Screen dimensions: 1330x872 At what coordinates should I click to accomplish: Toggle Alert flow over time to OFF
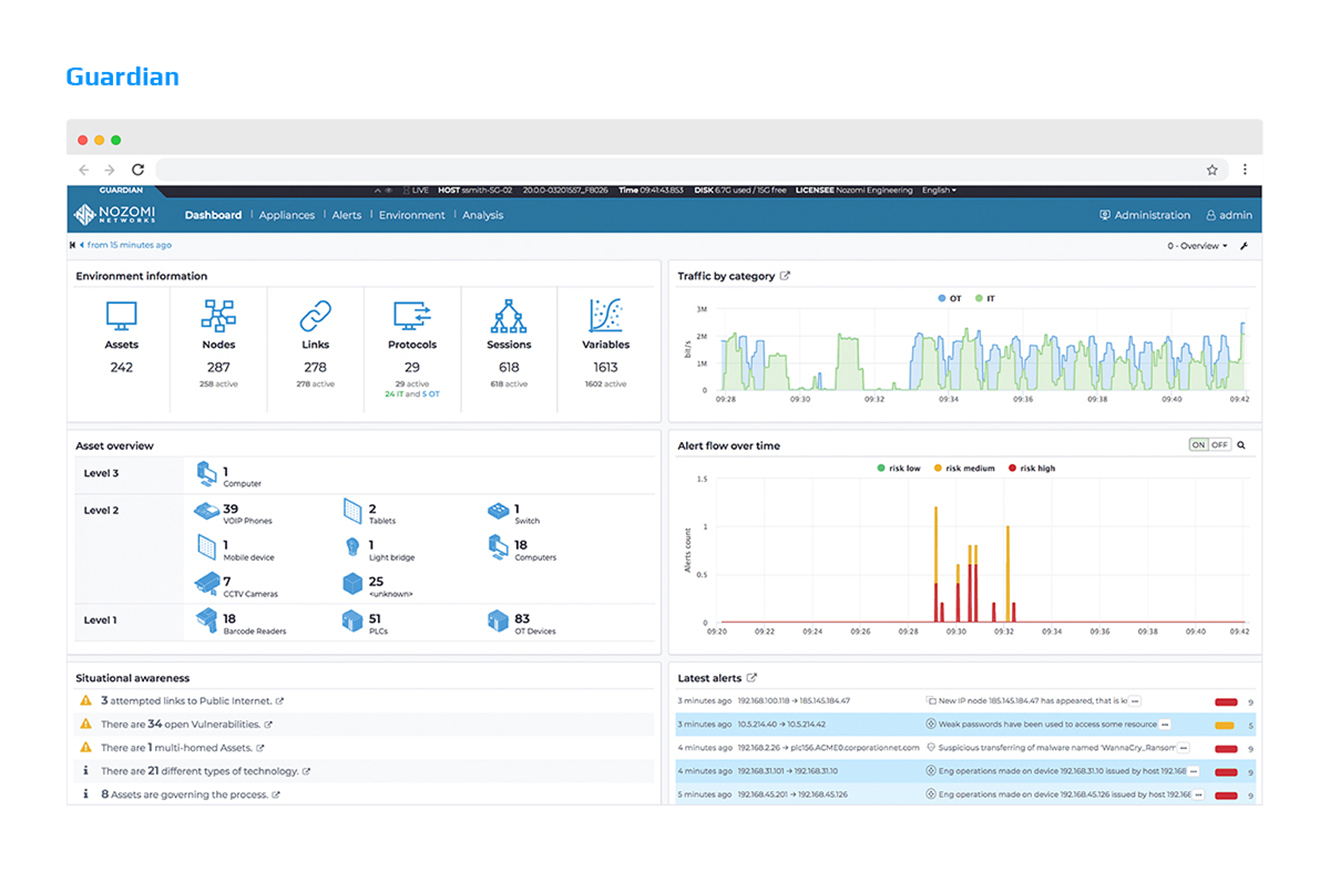(x=1221, y=444)
